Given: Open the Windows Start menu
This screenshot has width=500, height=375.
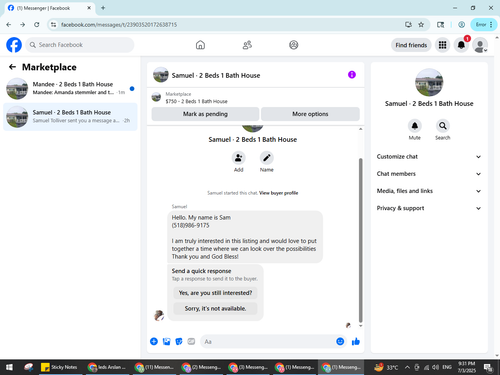Looking at the screenshot, I should 9,367.
